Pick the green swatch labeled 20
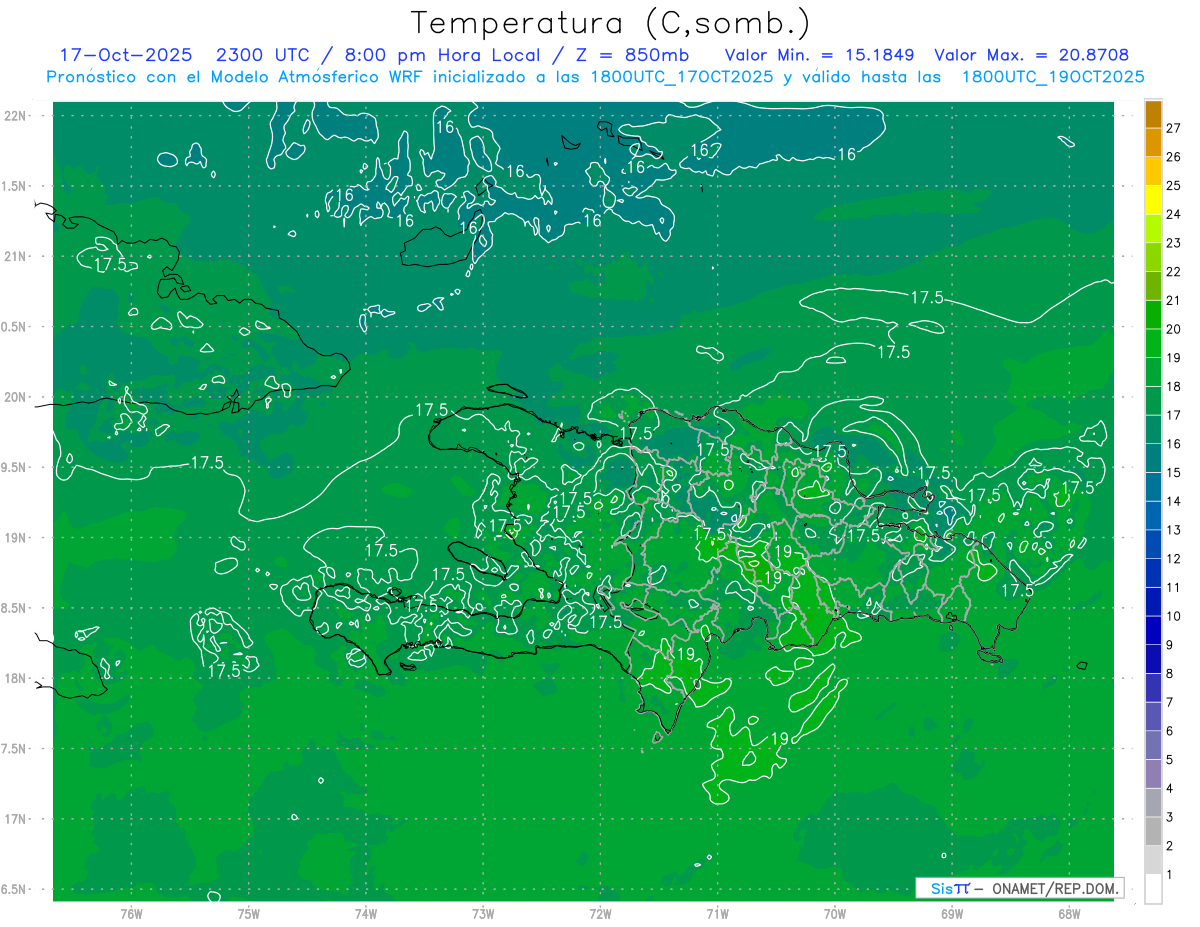Image resolution: width=1200 pixels, height=927 pixels. (x=1153, y=315)
